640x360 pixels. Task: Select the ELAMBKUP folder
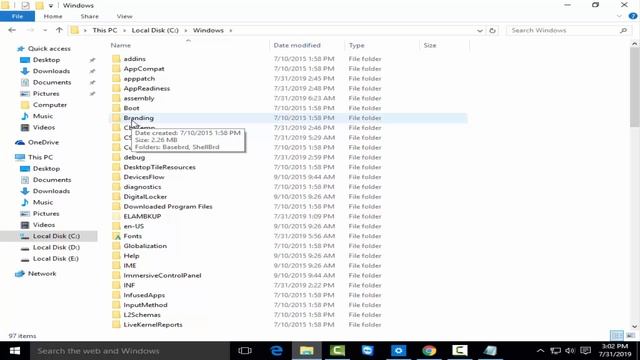click(x=142, y=216)
